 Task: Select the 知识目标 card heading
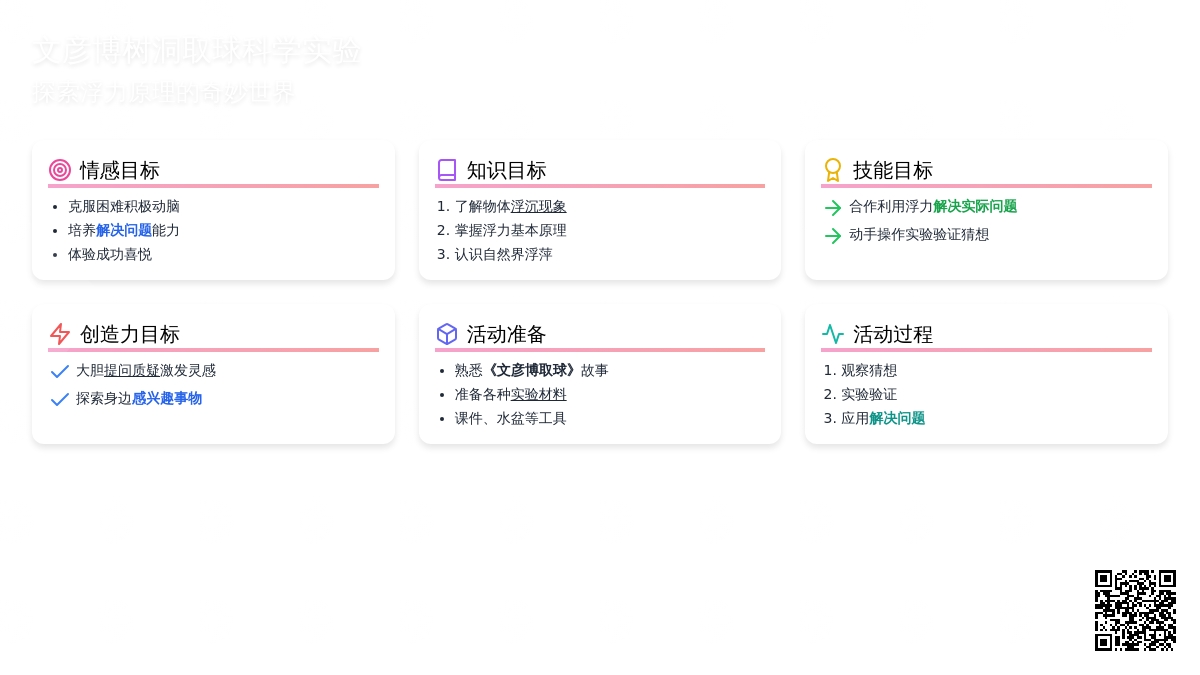click(x=507, y=171)
